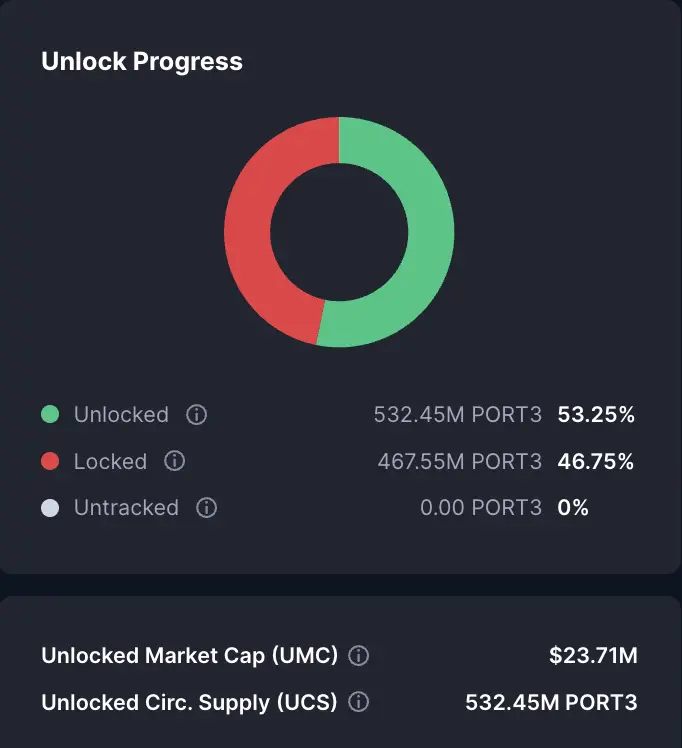Click info icon for Unlocked Circ. Supply (UCS)
Image resolution: width=682 pixels, height=748 pixels.
359,702
